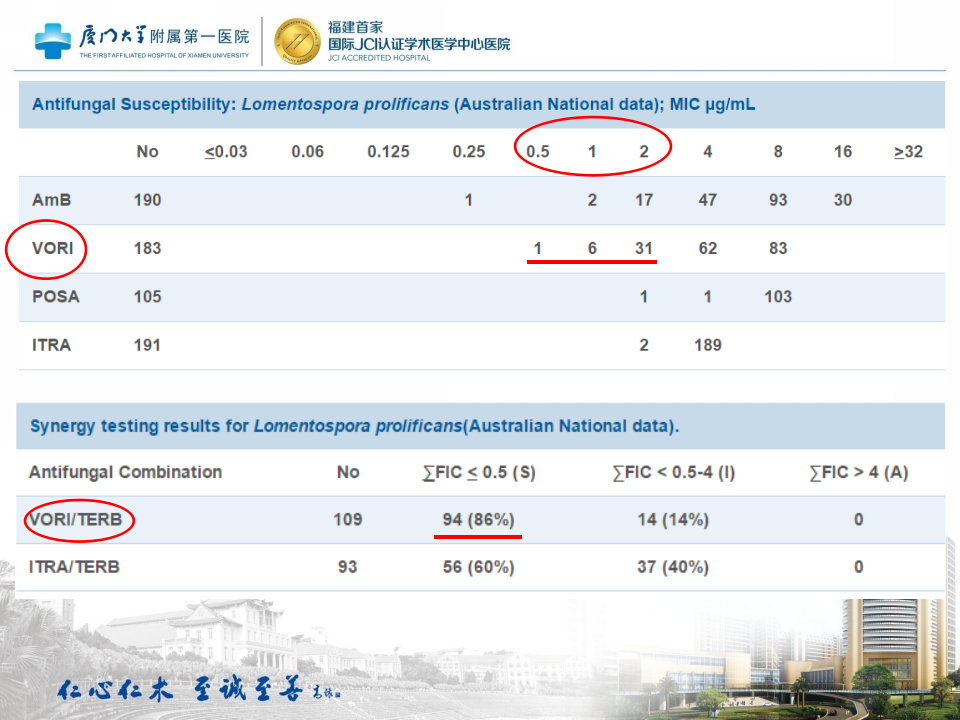This screenshot has width=960, height=720.
Task: Click ITRA/TERB count 93
Action: click(x=348, y=567)
